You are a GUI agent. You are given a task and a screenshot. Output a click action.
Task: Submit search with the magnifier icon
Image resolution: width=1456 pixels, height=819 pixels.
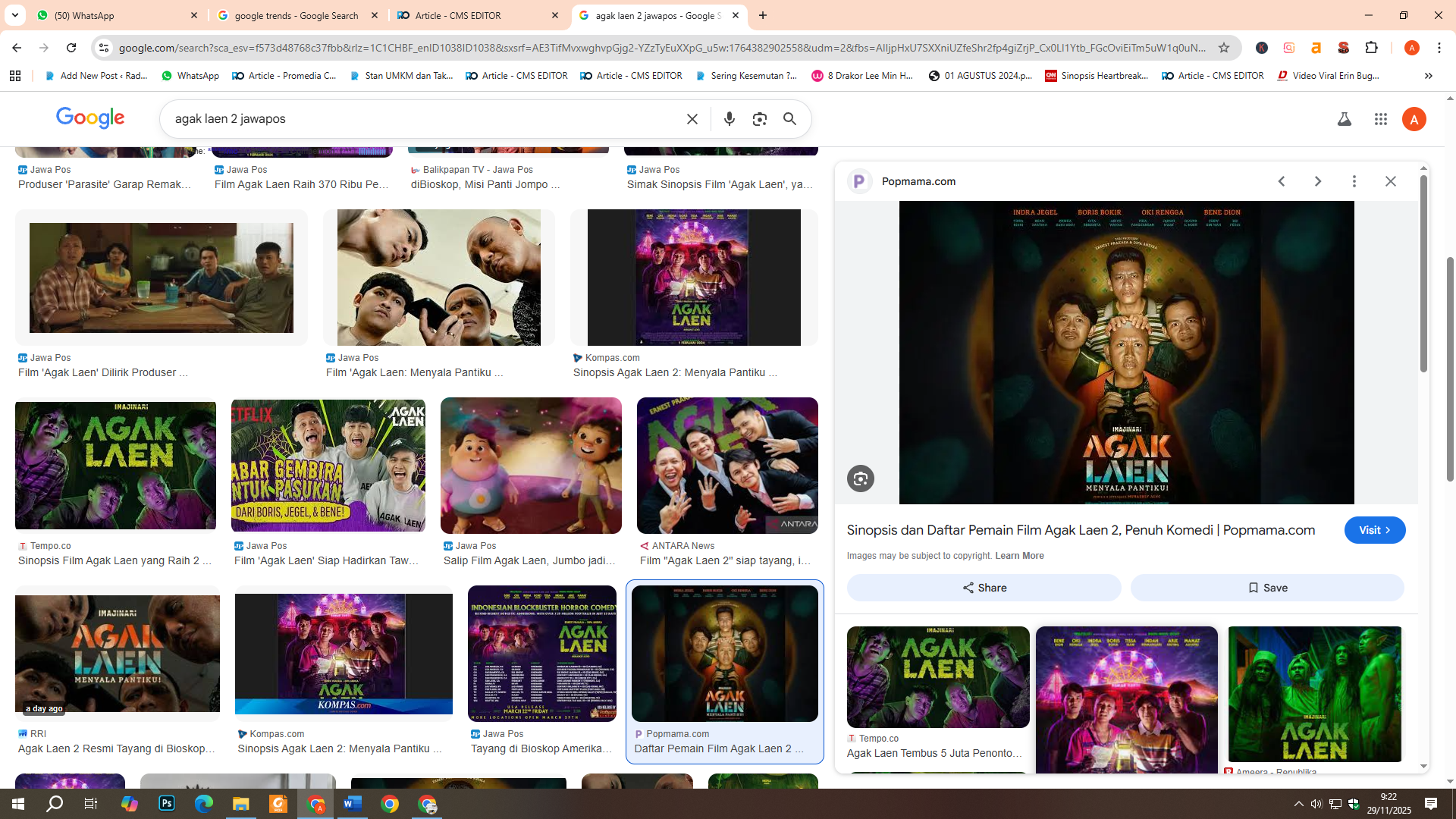[790, 119]
